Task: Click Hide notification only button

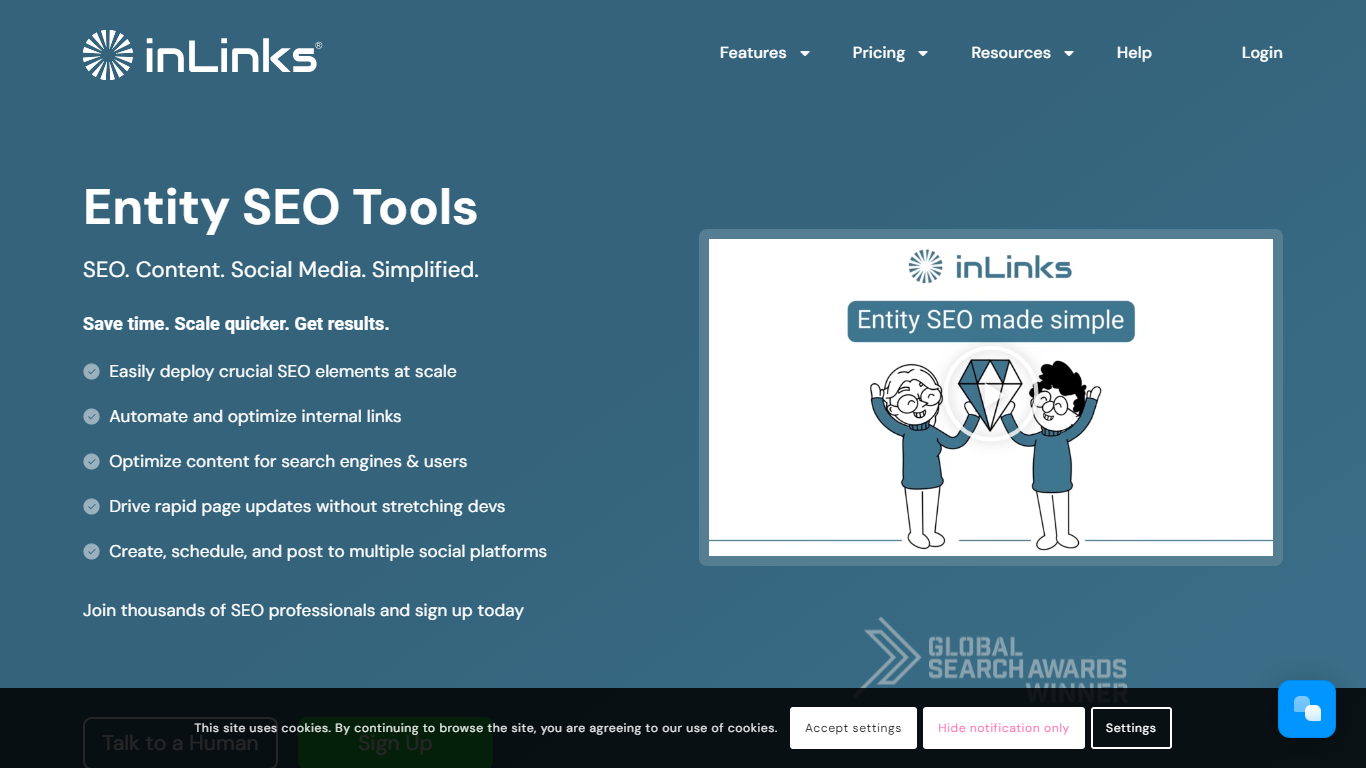Action: coord(1003,728)
